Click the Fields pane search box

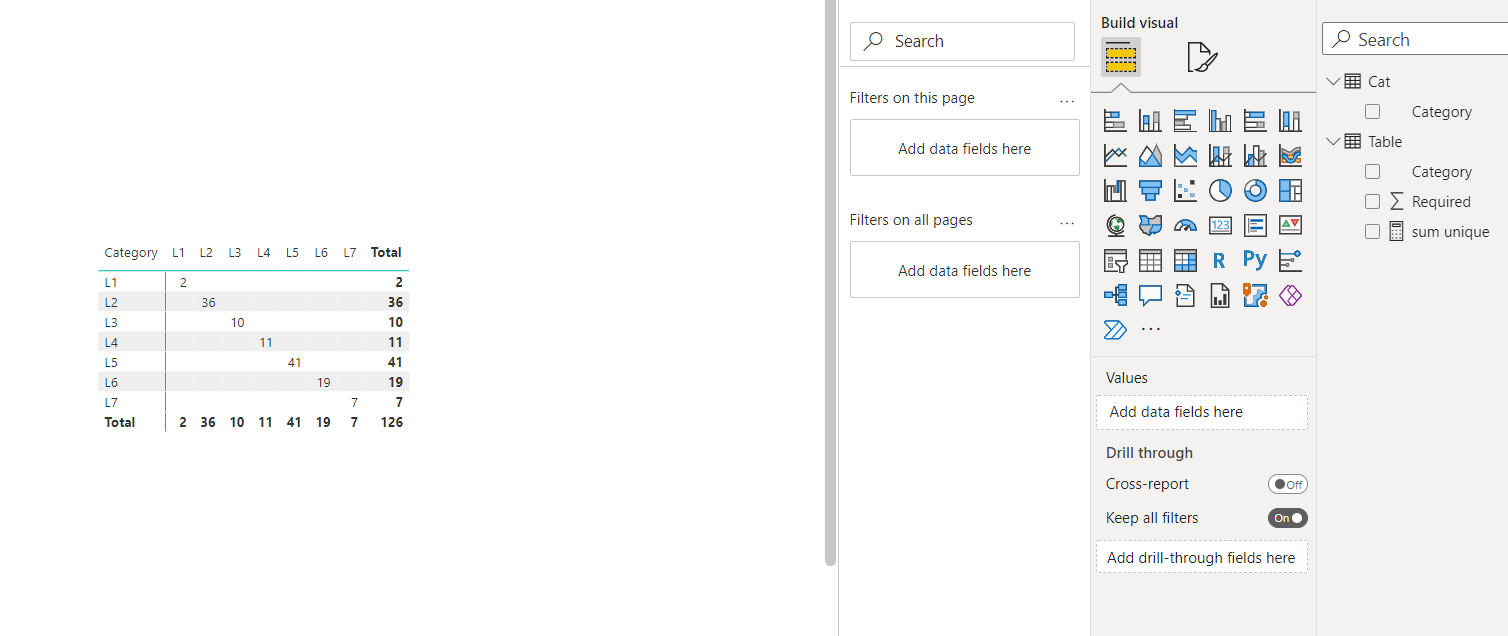click(x=1415, y=40)
